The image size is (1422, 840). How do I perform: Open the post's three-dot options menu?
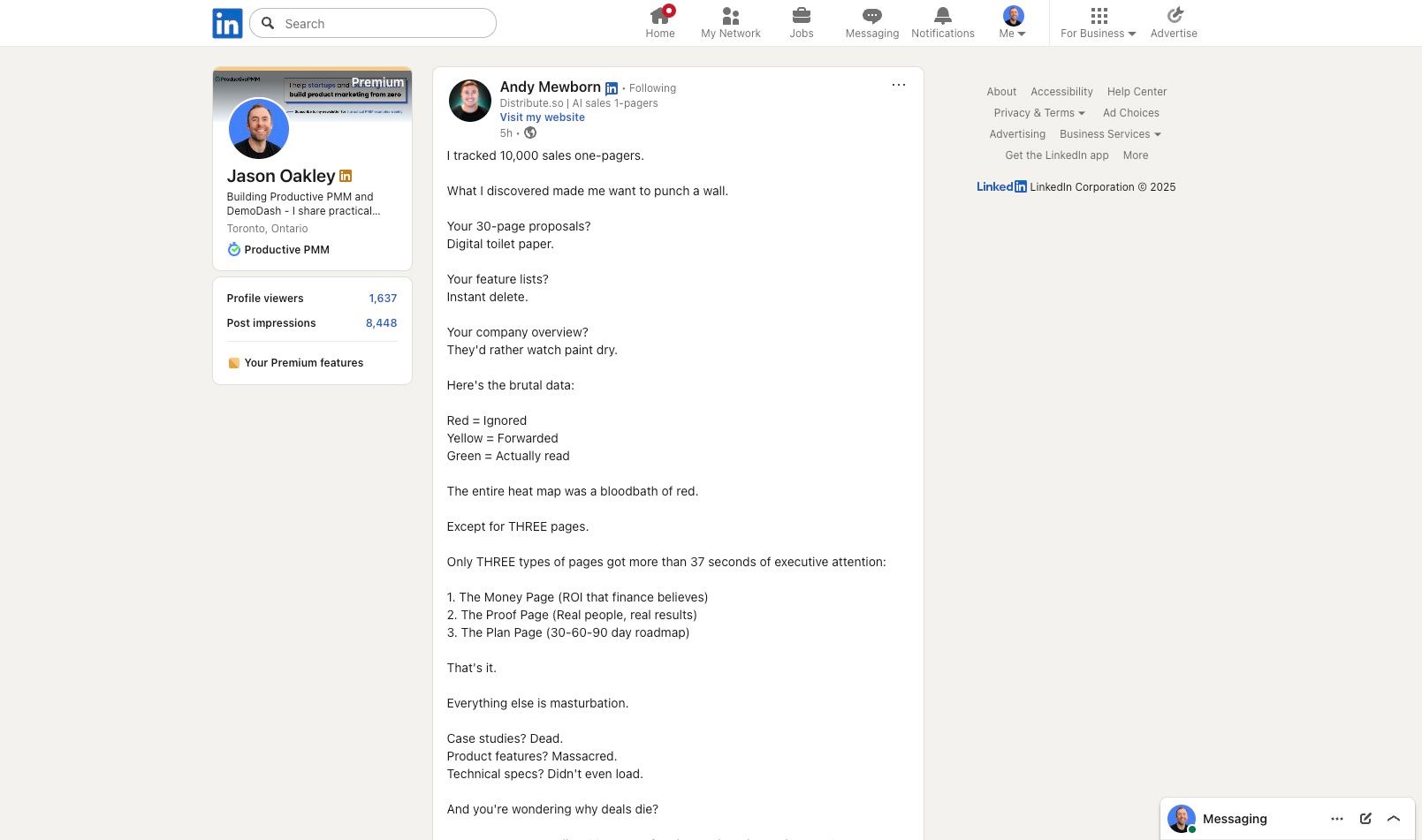coord(899,85)
